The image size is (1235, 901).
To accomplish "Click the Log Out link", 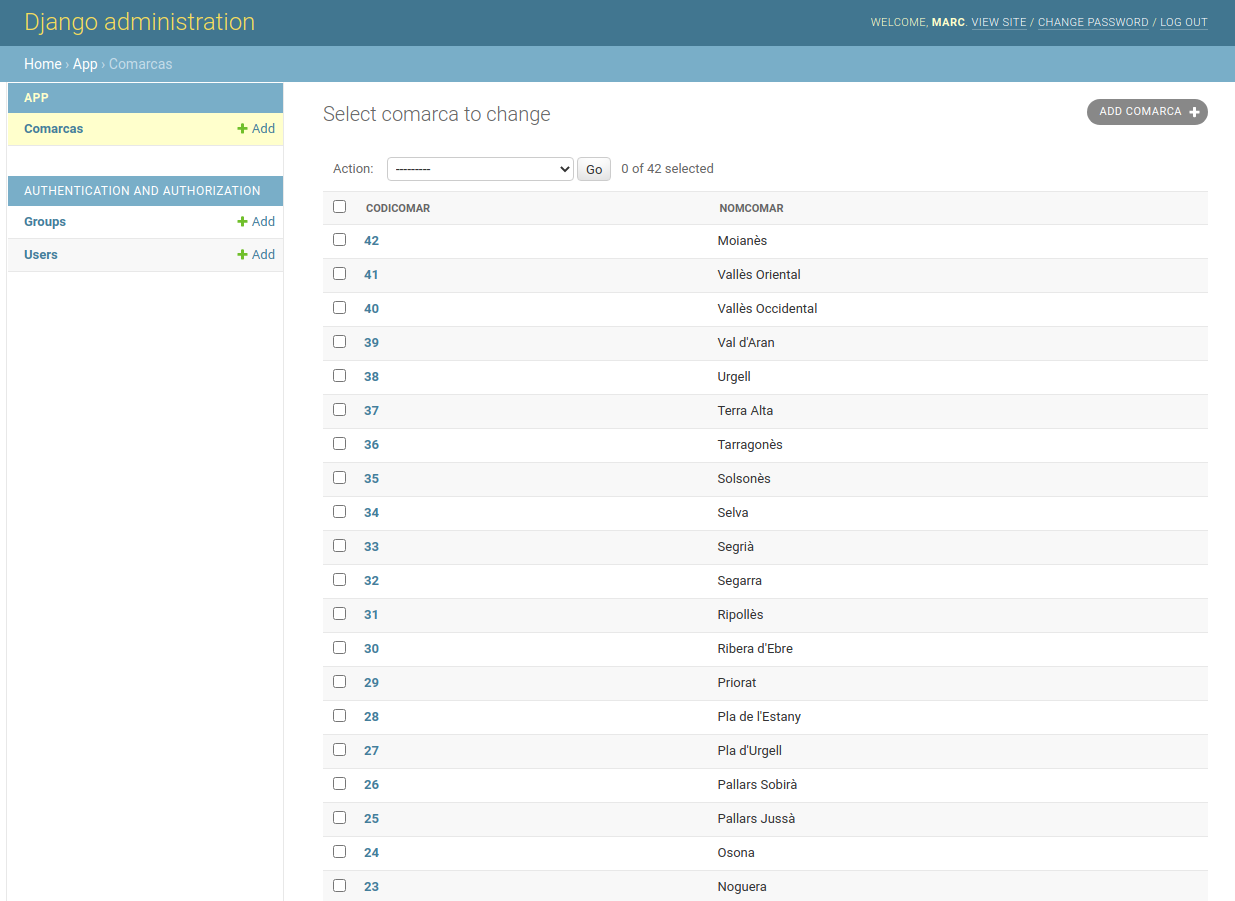I will click(x=1183, y=23).
